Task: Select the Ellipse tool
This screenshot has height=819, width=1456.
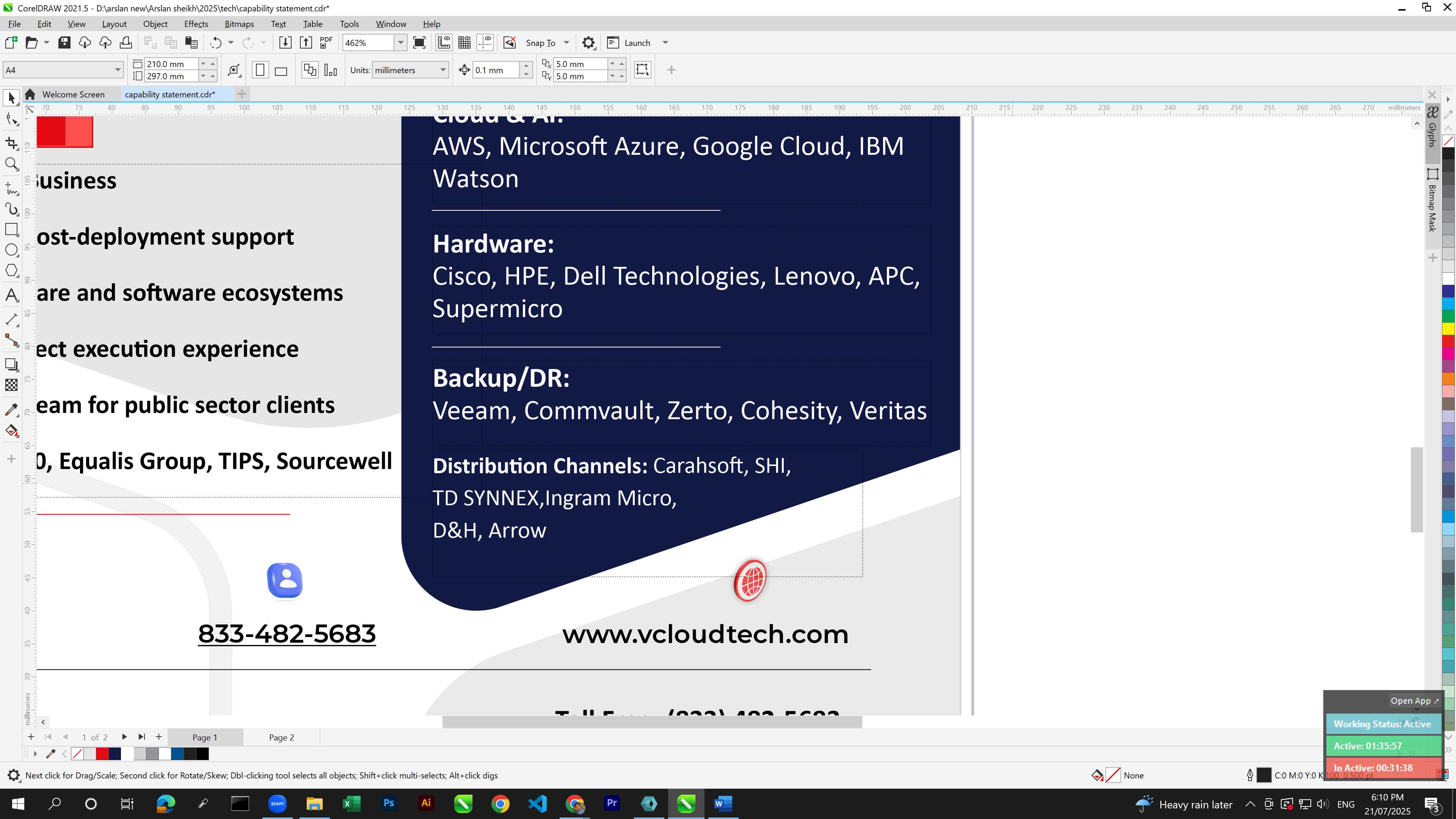Action: pos(11,250)
